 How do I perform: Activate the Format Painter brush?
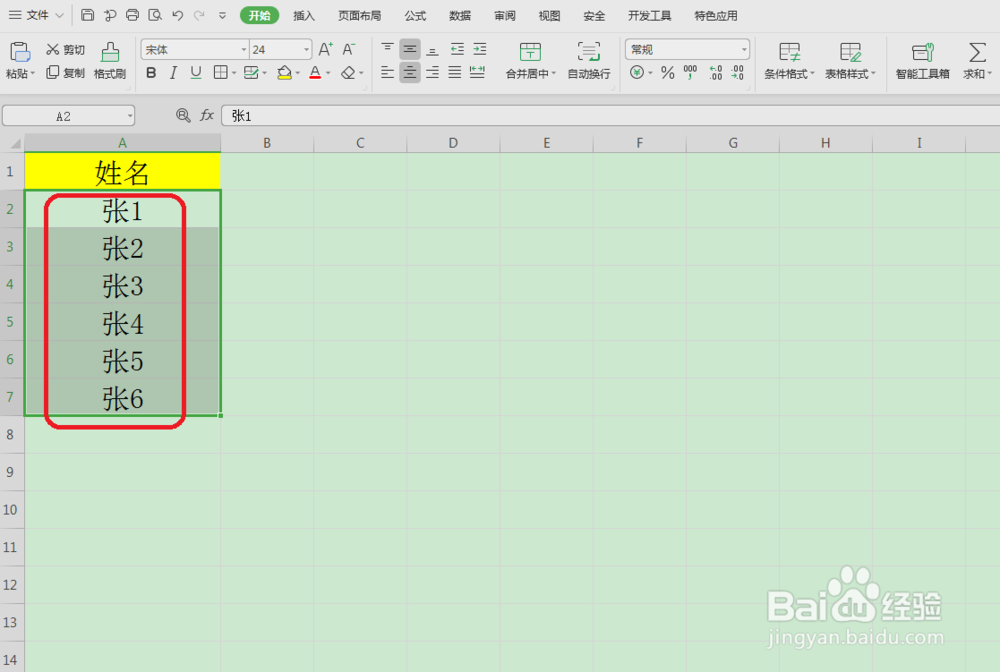(x=110, y=61)
